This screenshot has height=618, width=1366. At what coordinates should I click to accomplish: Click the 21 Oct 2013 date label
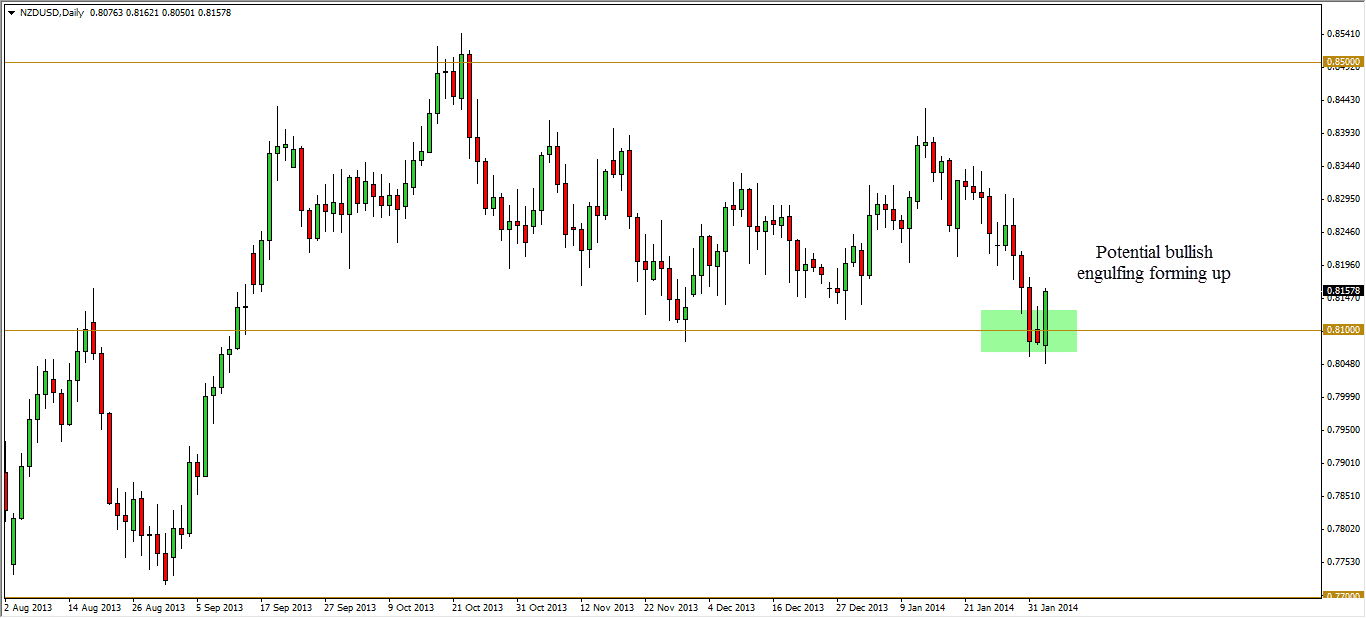coord(475,607)
